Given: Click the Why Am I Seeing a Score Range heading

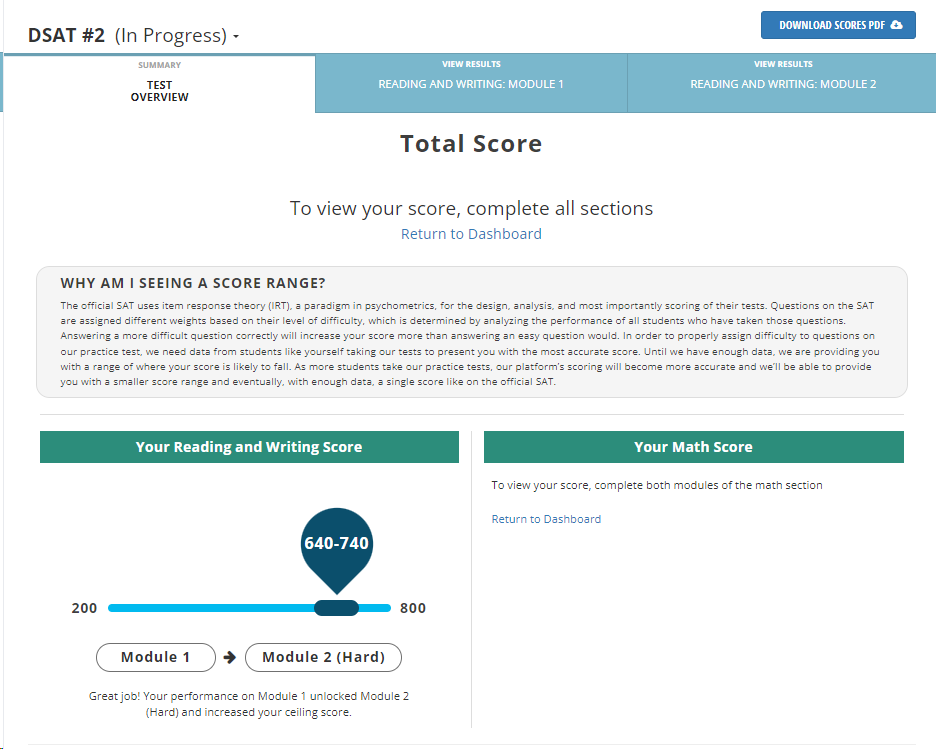Looking at the screenshot, I should [193, 283].
